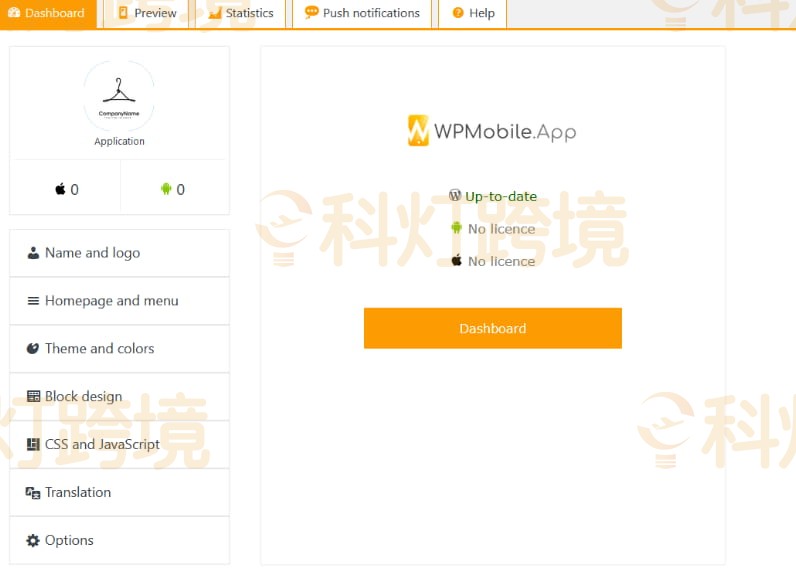Click the language icon beside Translation

(33, 493)
